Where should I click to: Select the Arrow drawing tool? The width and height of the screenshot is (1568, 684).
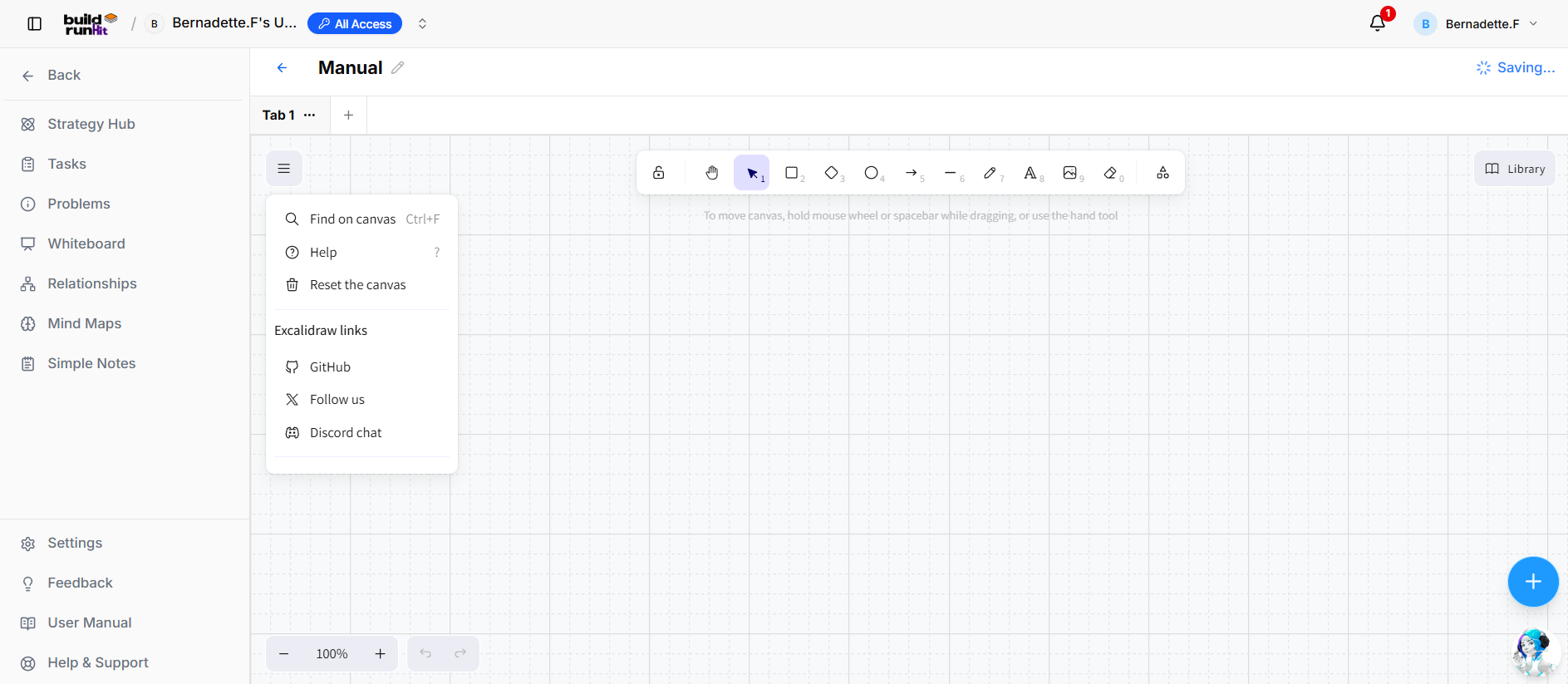pyautogui.click(x=912, y=173)
